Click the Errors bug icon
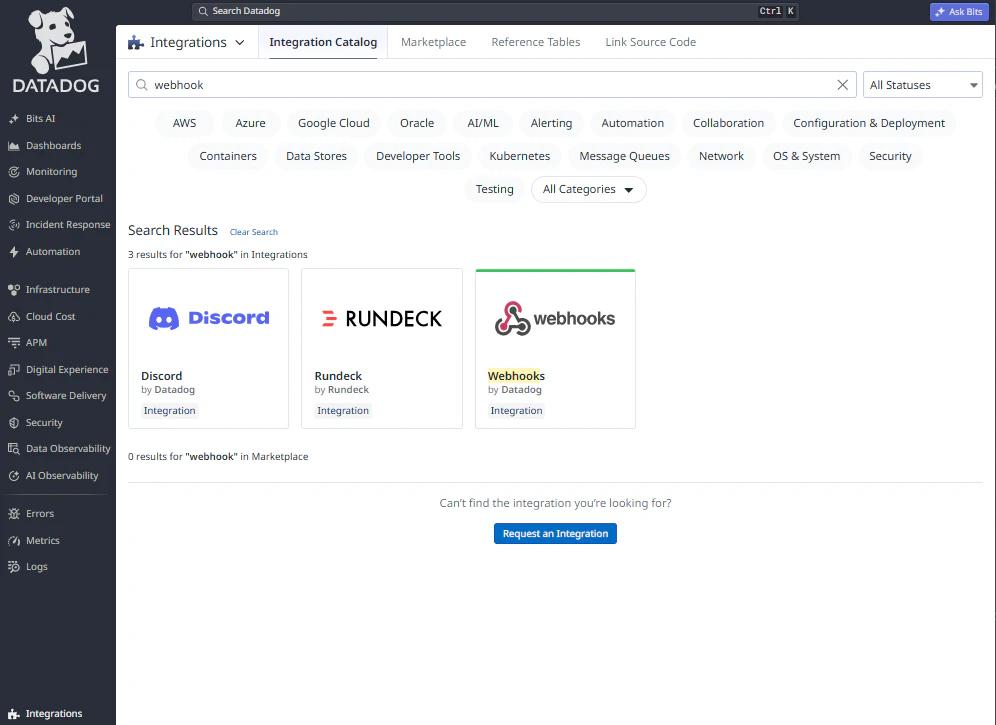The height and width of the screenshot is (725, 996). (14, 513)
